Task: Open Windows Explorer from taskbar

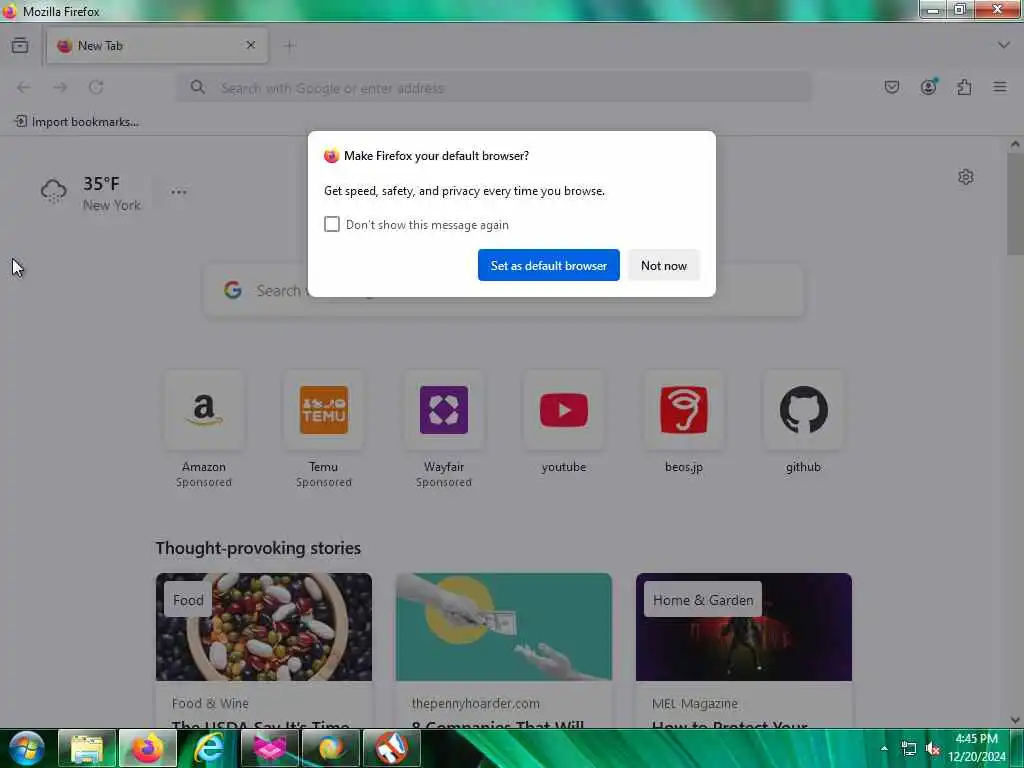Action: [87, 748]
